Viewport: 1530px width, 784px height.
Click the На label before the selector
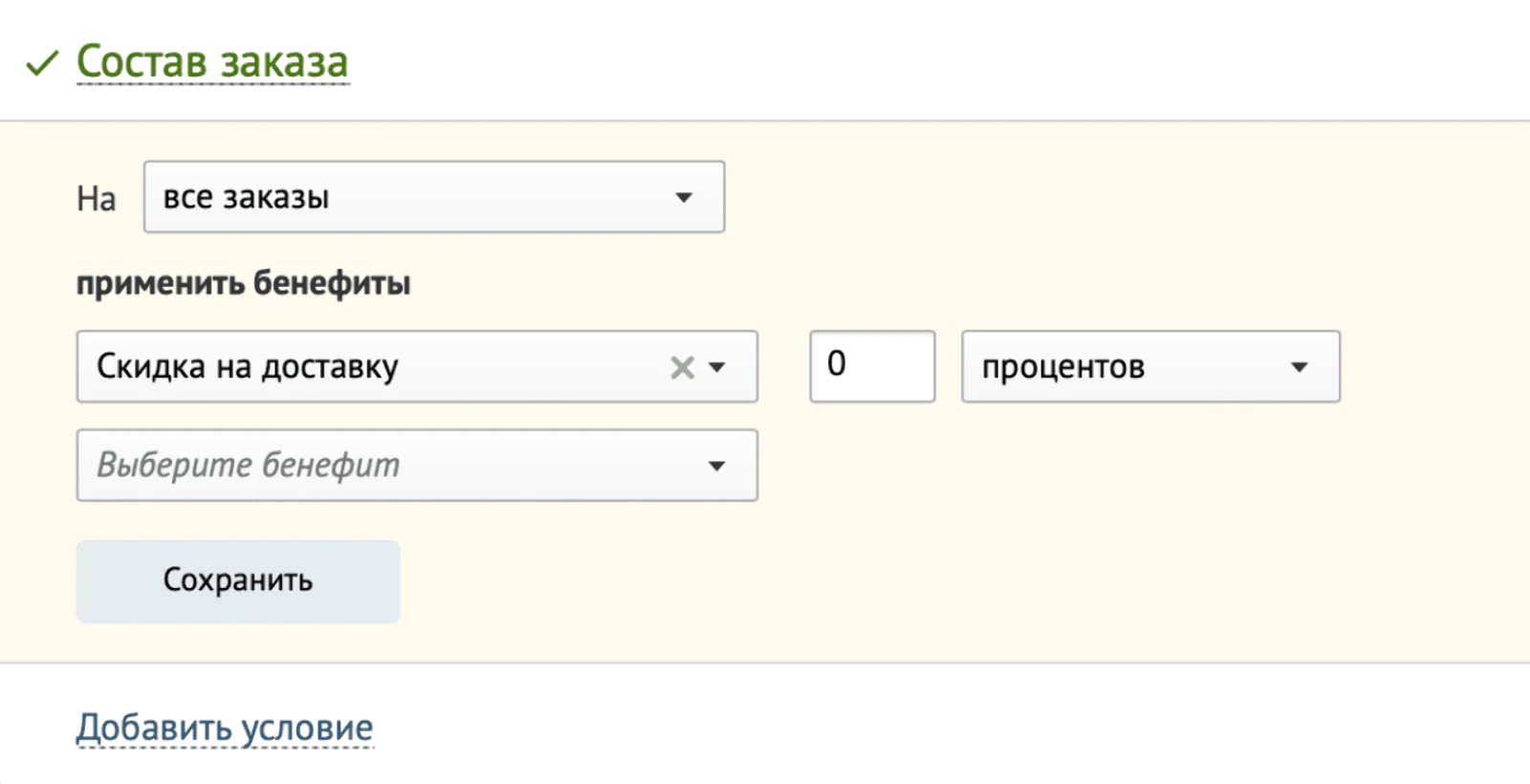pos(97,199)
